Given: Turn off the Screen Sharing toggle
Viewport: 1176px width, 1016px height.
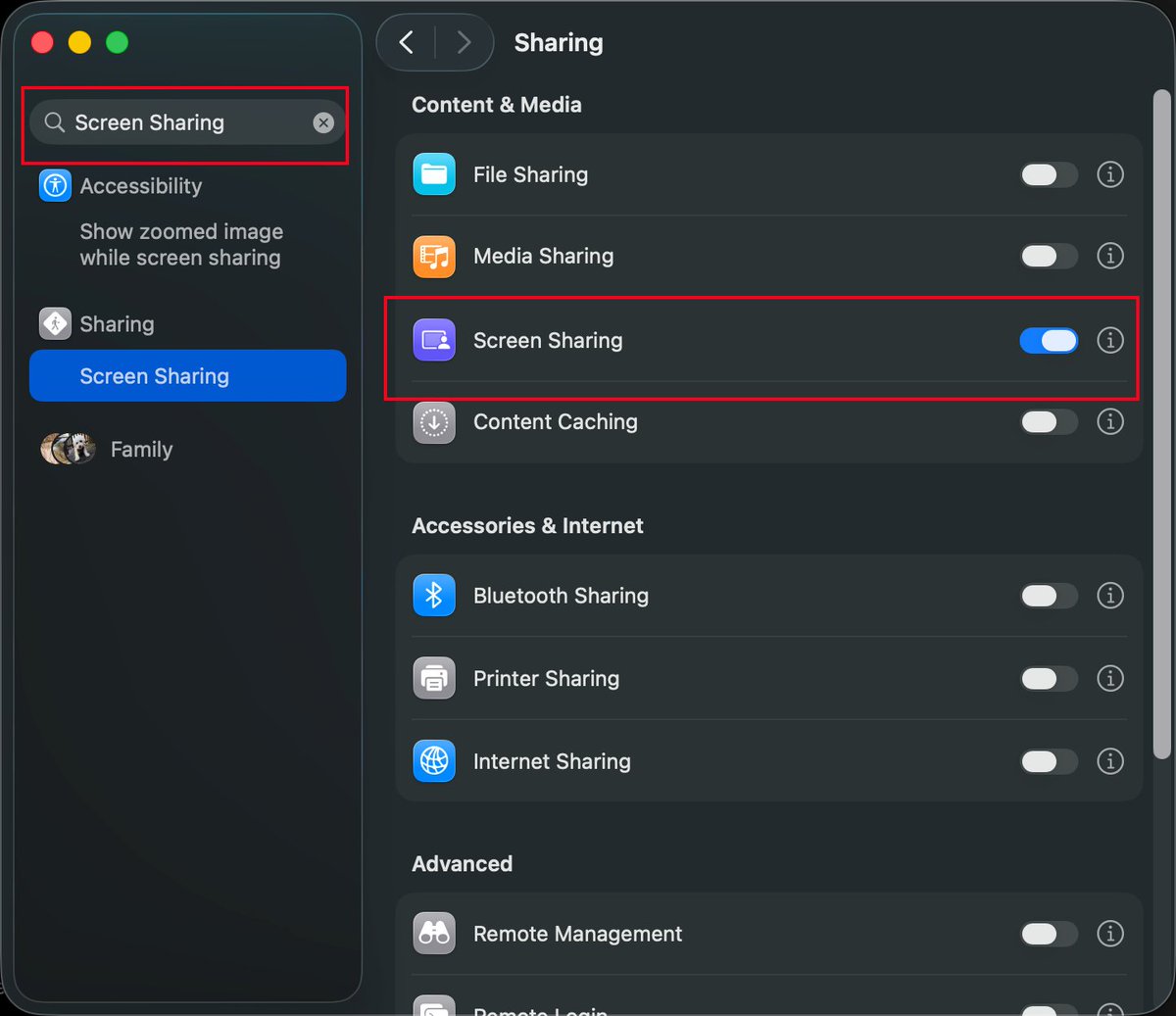Looking at the screenshot, I should point(1049,340).
